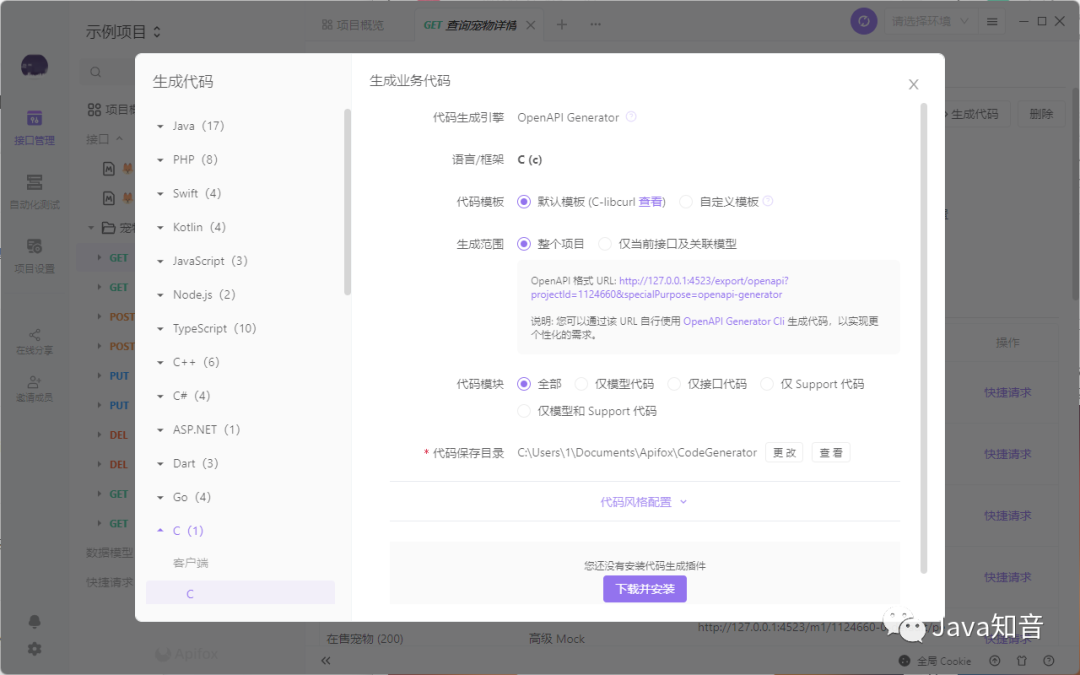This screenshot has height=675, width=1080.
Task: Click the settings gear at bottom left
Action: pos(36,649)
